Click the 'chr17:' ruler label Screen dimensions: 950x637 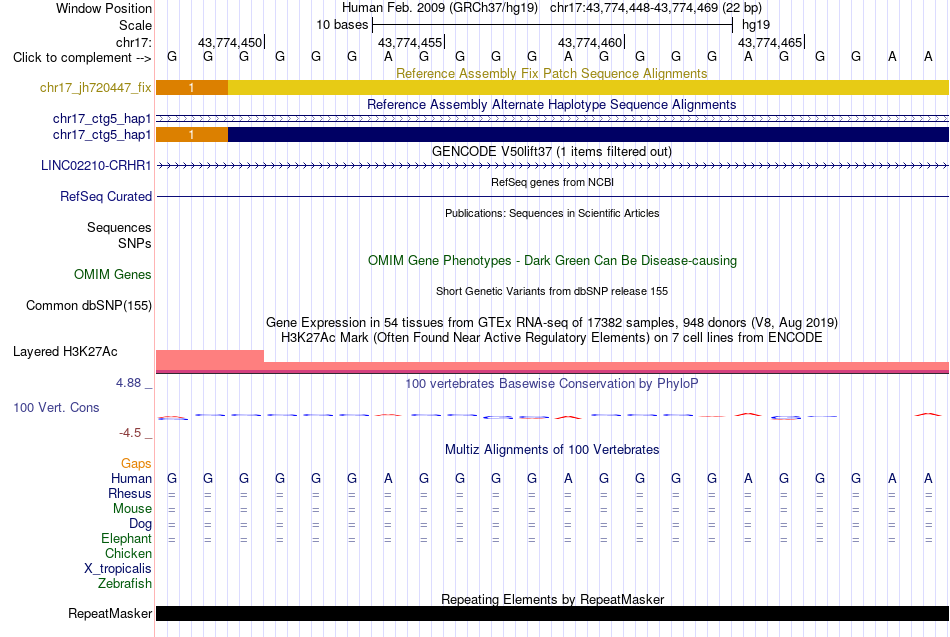[134, 42]
